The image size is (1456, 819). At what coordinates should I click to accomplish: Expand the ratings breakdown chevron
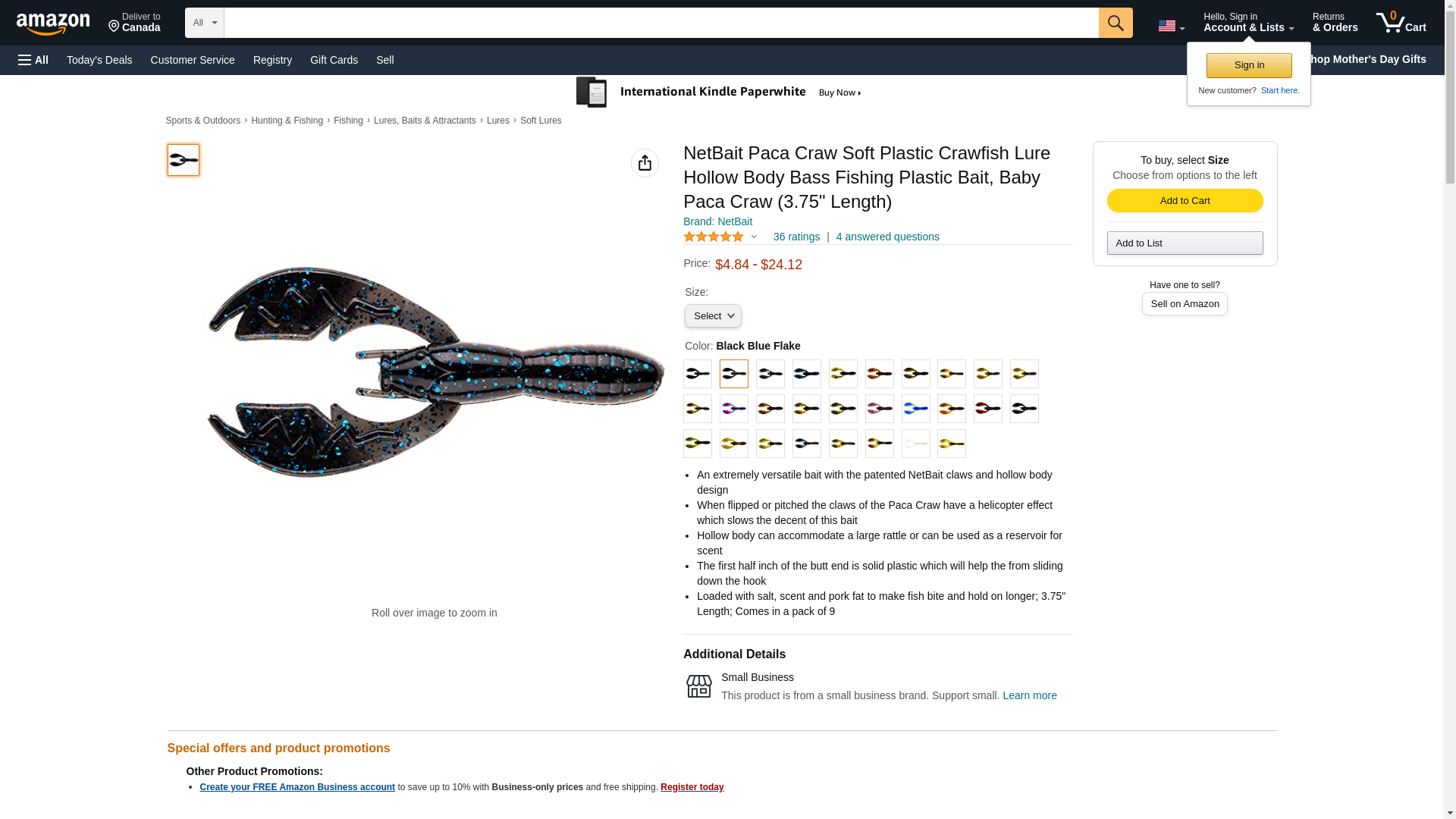[754, 237]
